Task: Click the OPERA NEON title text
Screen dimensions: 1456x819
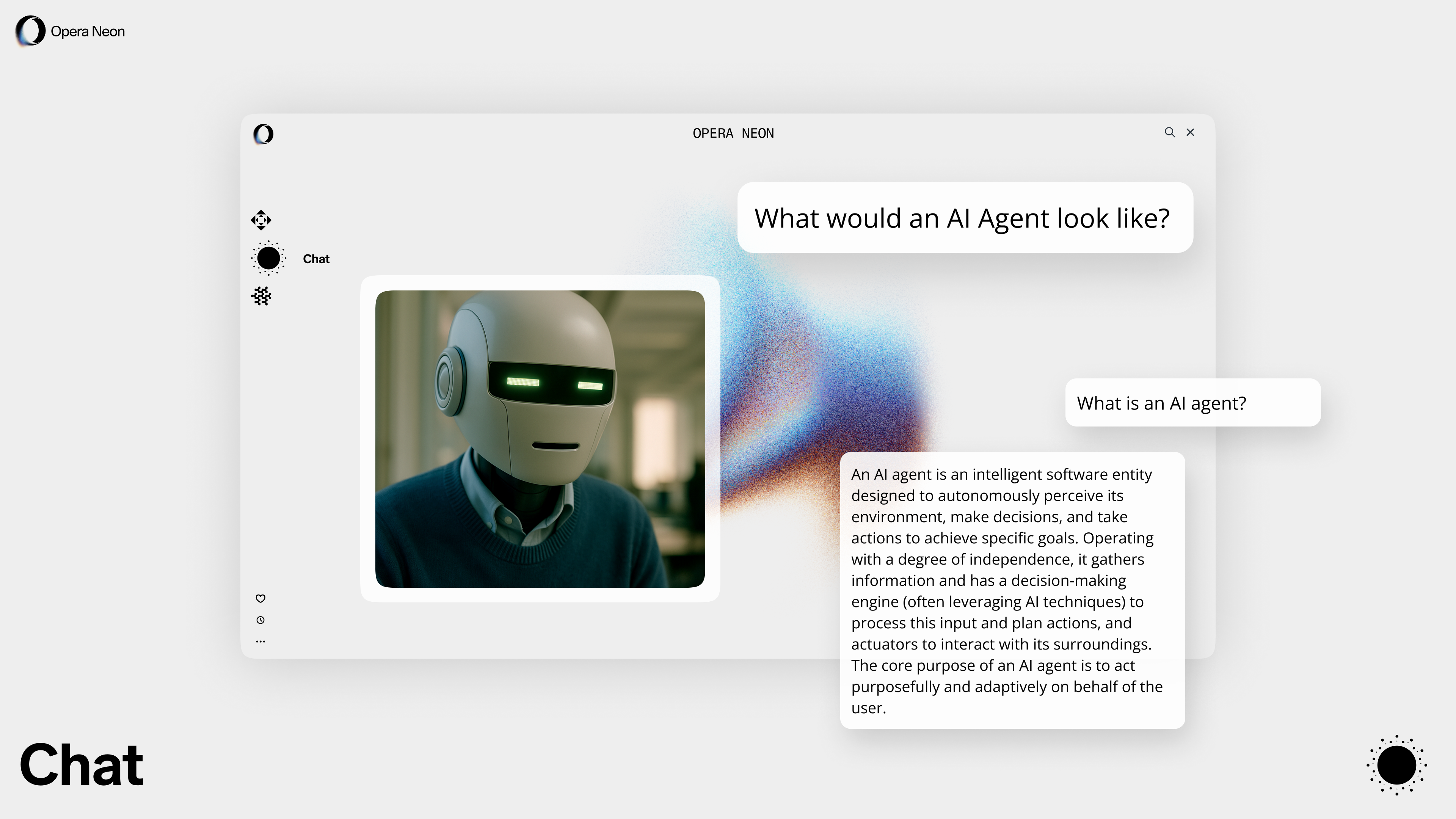Action: click(733, 133)
